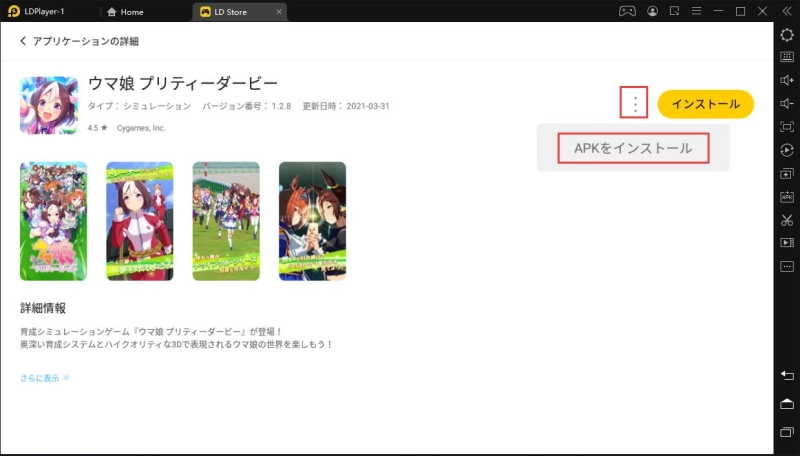Toggle fullscreen via sidebar icon

[787, 126]
